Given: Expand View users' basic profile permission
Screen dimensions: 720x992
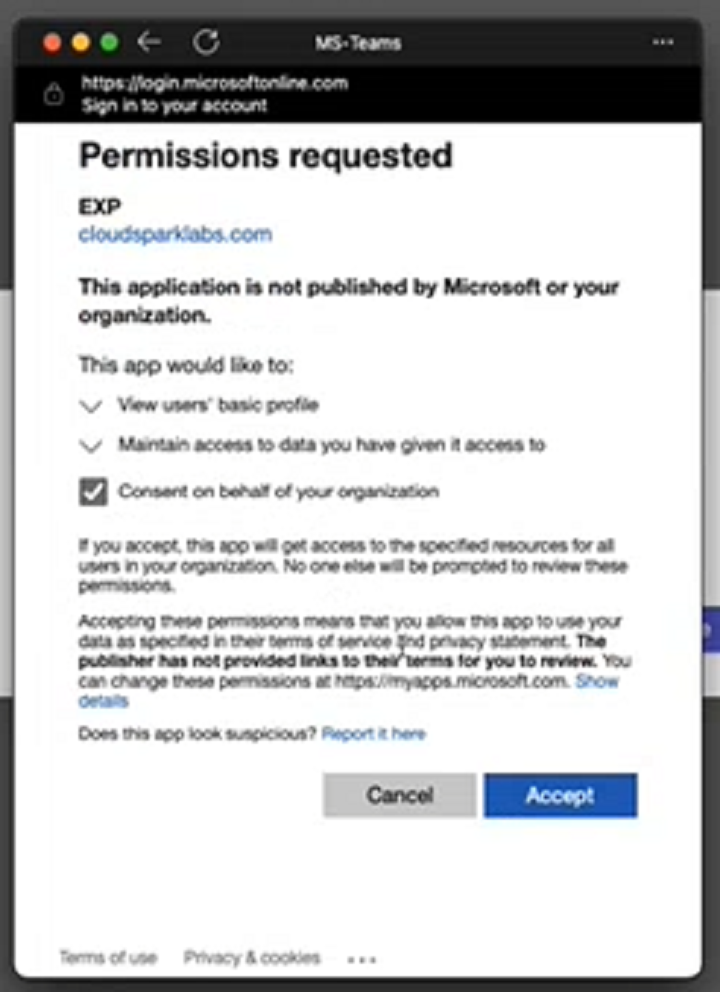Looking at the screenshot, I should click(90, 405).
